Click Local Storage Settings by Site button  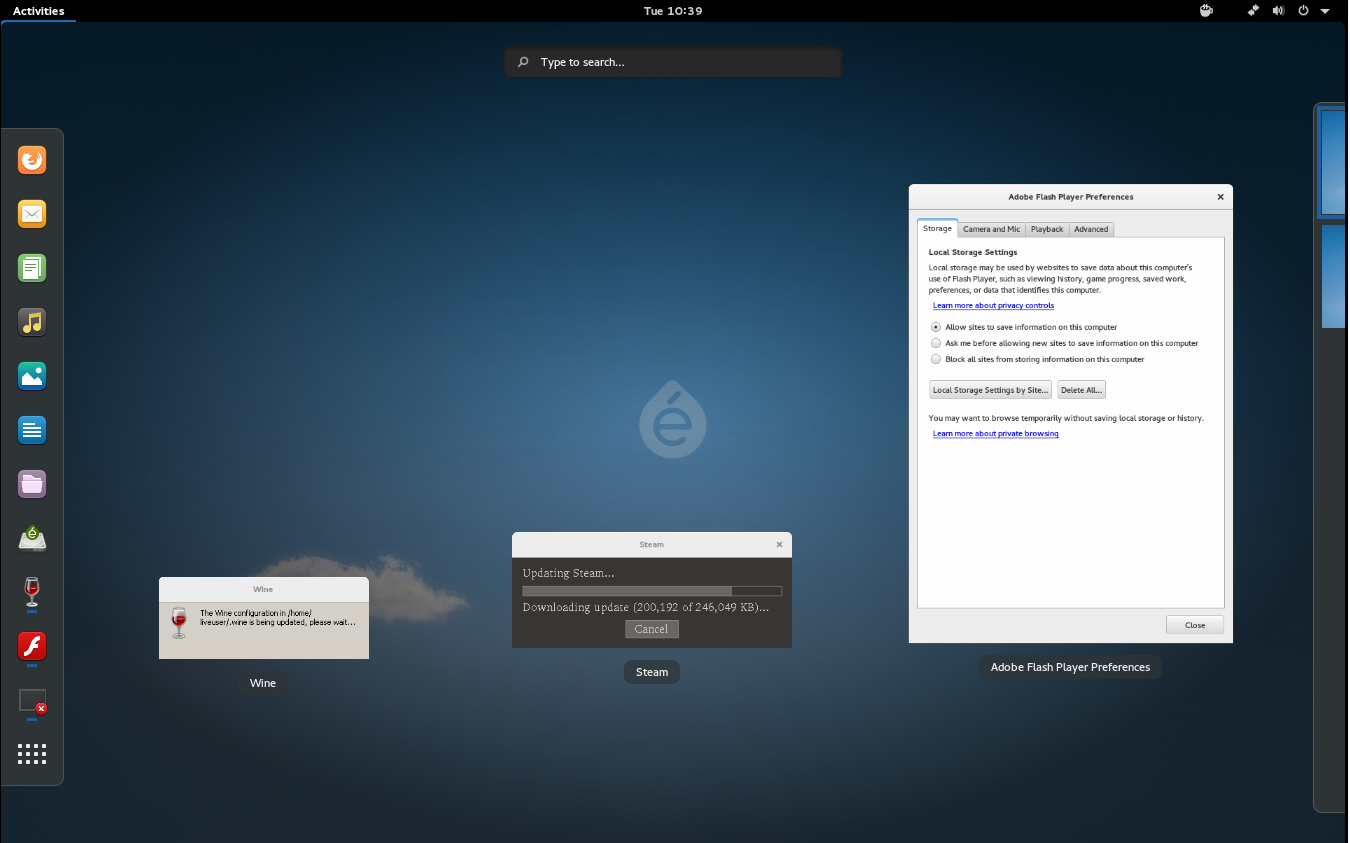pyautogui.click(x=990, y=390)
